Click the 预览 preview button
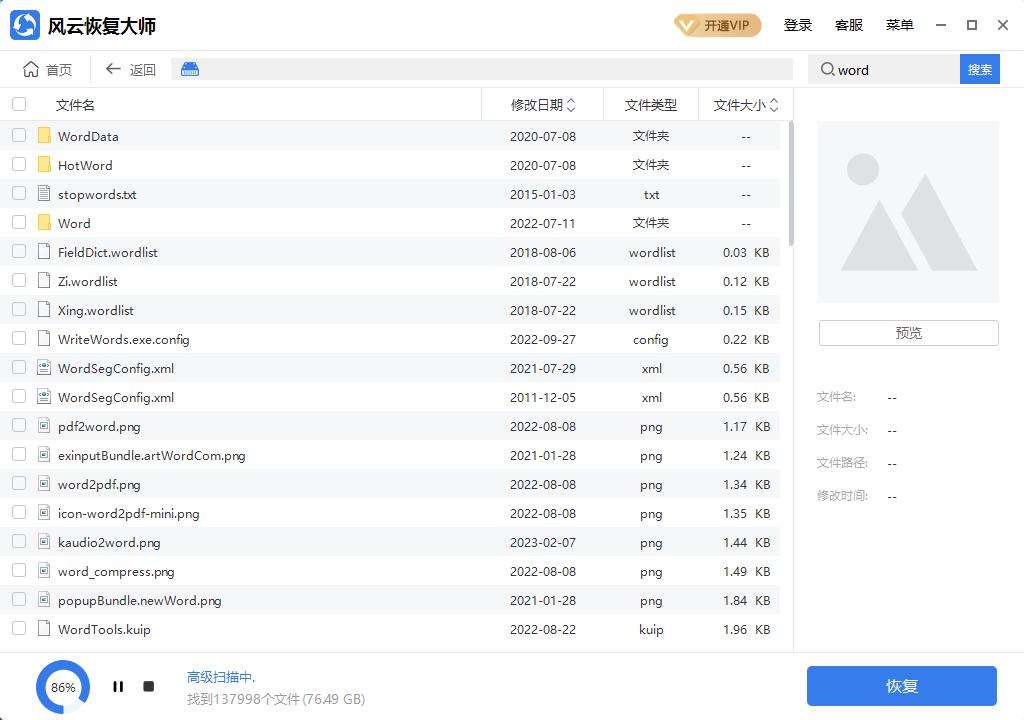This screenshot has height=720, width=1024. (x=907, y=332)
